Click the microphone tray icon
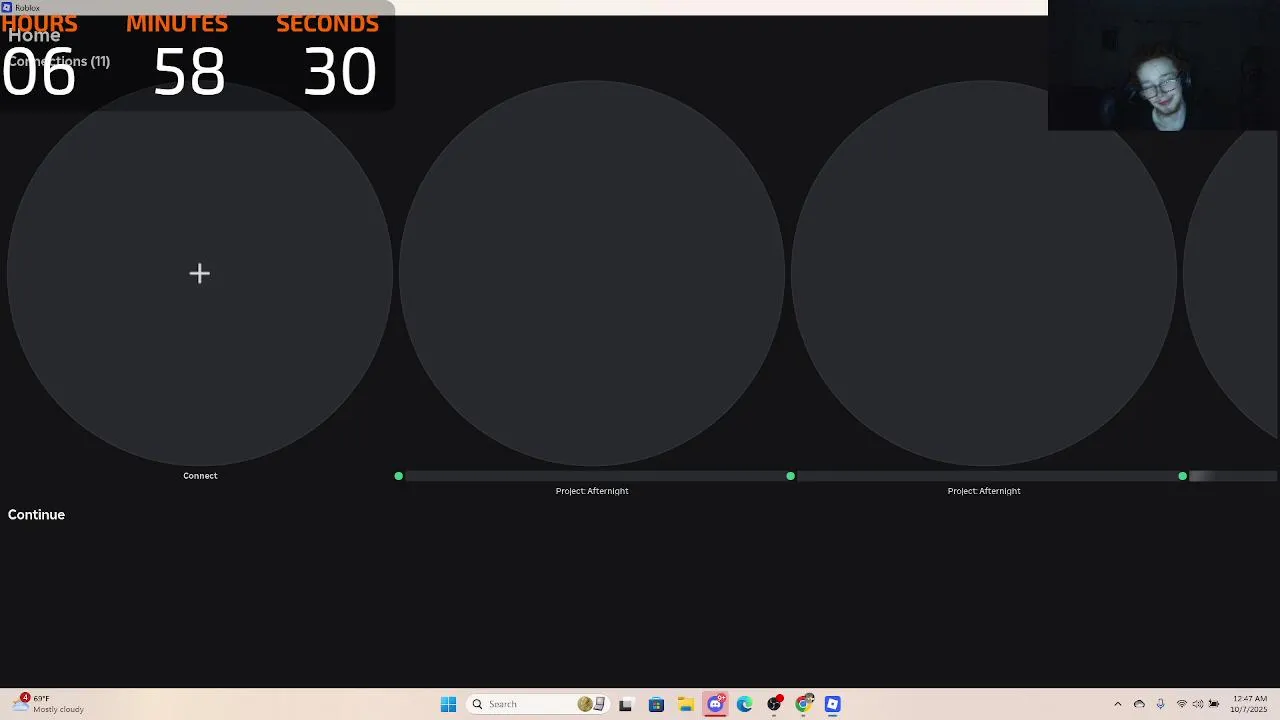Viewport: 1280px width, 720px height. point(1160,704)
